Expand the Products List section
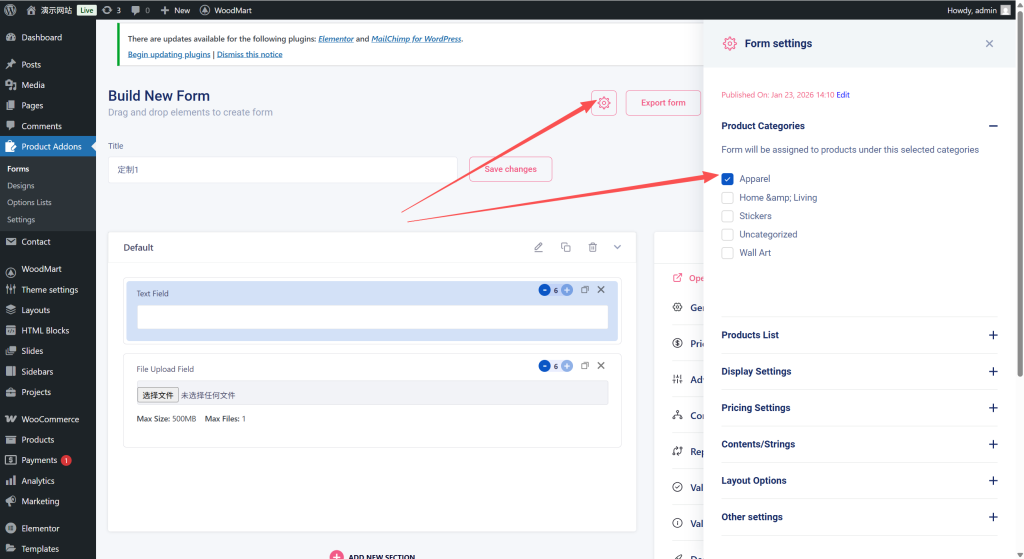 click(x=992, y=335)
